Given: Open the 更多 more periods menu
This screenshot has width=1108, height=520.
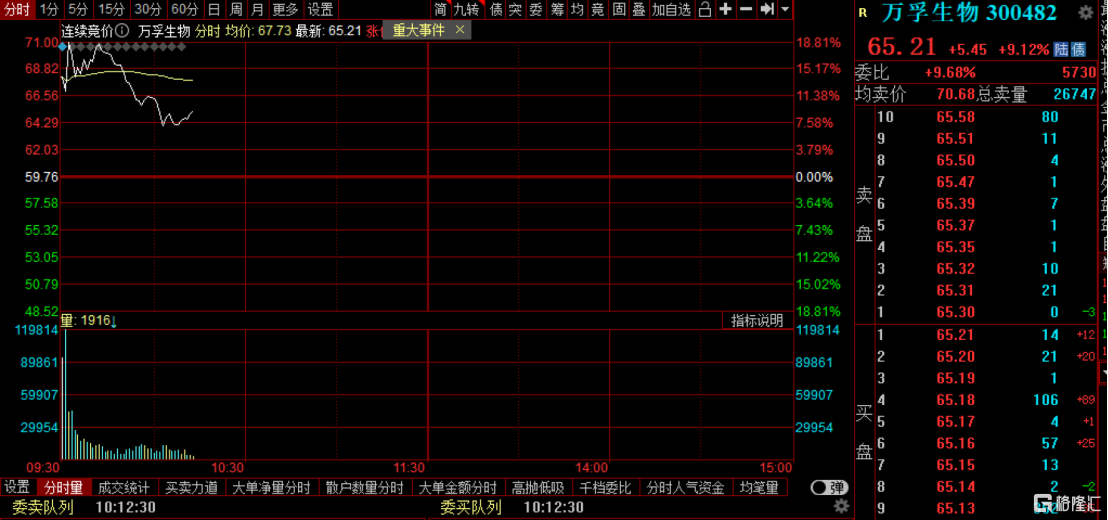Looking at the screenshot, I should pyautogui.click(x=285, y=9).
